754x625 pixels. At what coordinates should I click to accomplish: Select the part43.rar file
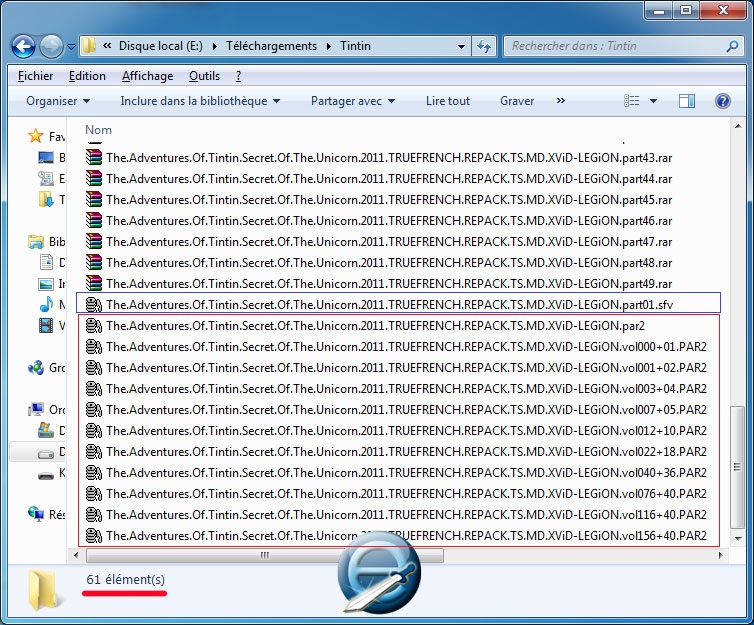[378, 158]
